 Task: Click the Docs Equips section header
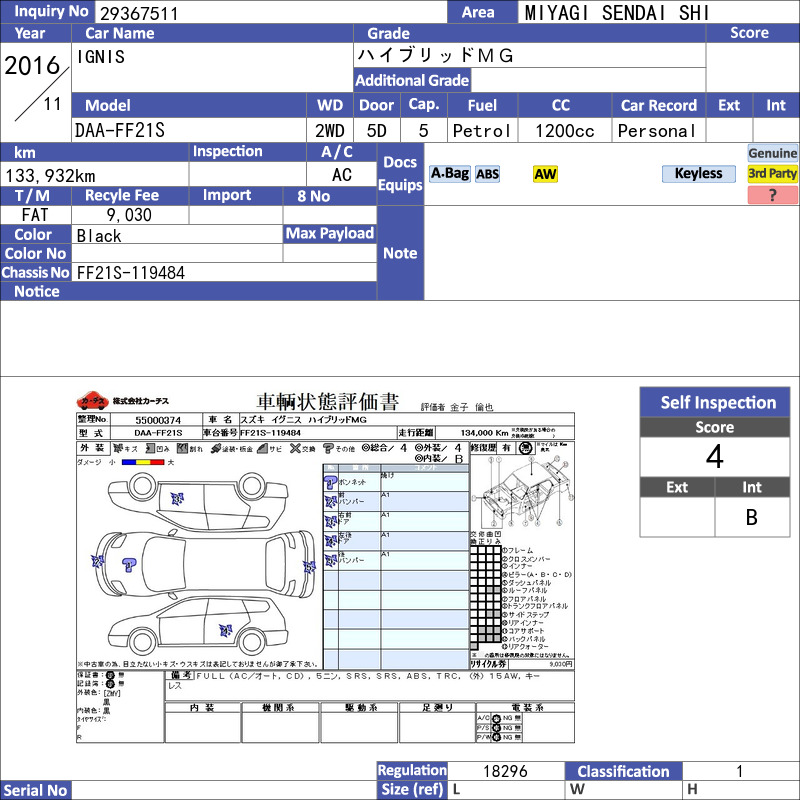[400, 174]
